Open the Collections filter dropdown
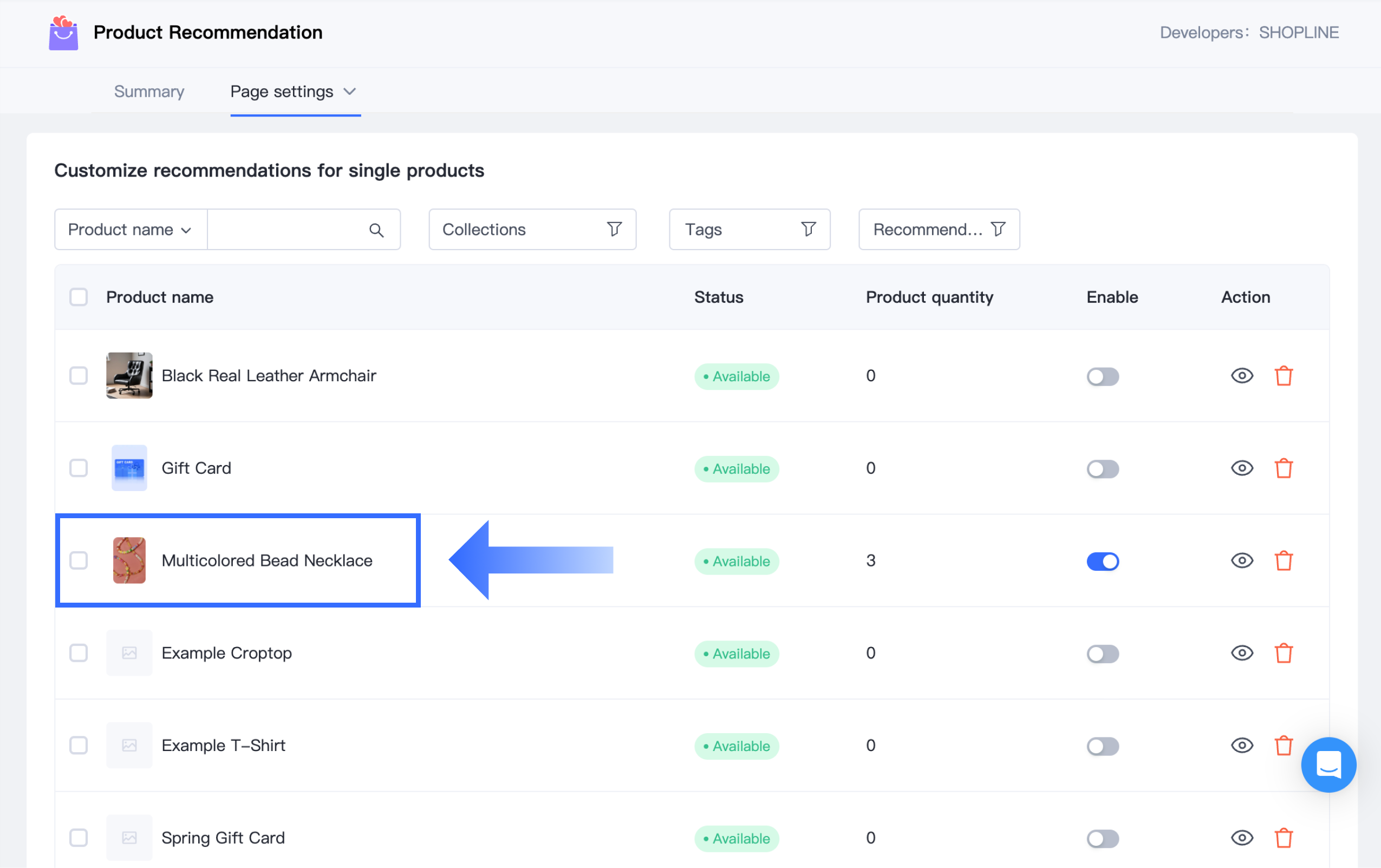 point(532,230)
